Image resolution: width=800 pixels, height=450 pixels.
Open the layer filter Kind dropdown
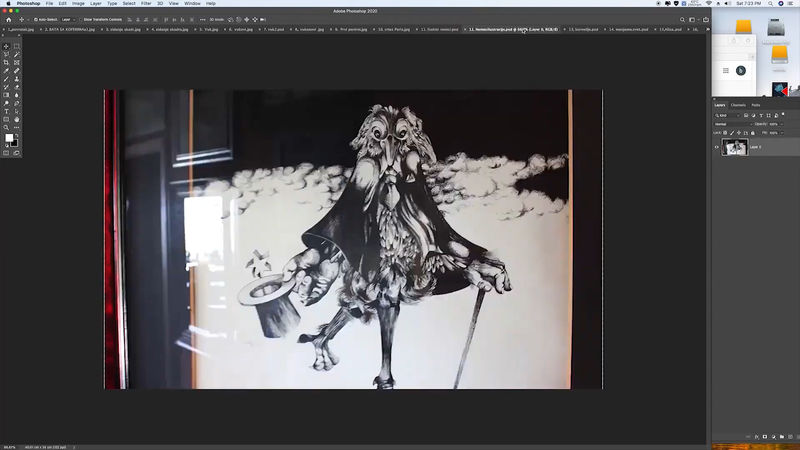pyautogui.click(x=727, y=115)
